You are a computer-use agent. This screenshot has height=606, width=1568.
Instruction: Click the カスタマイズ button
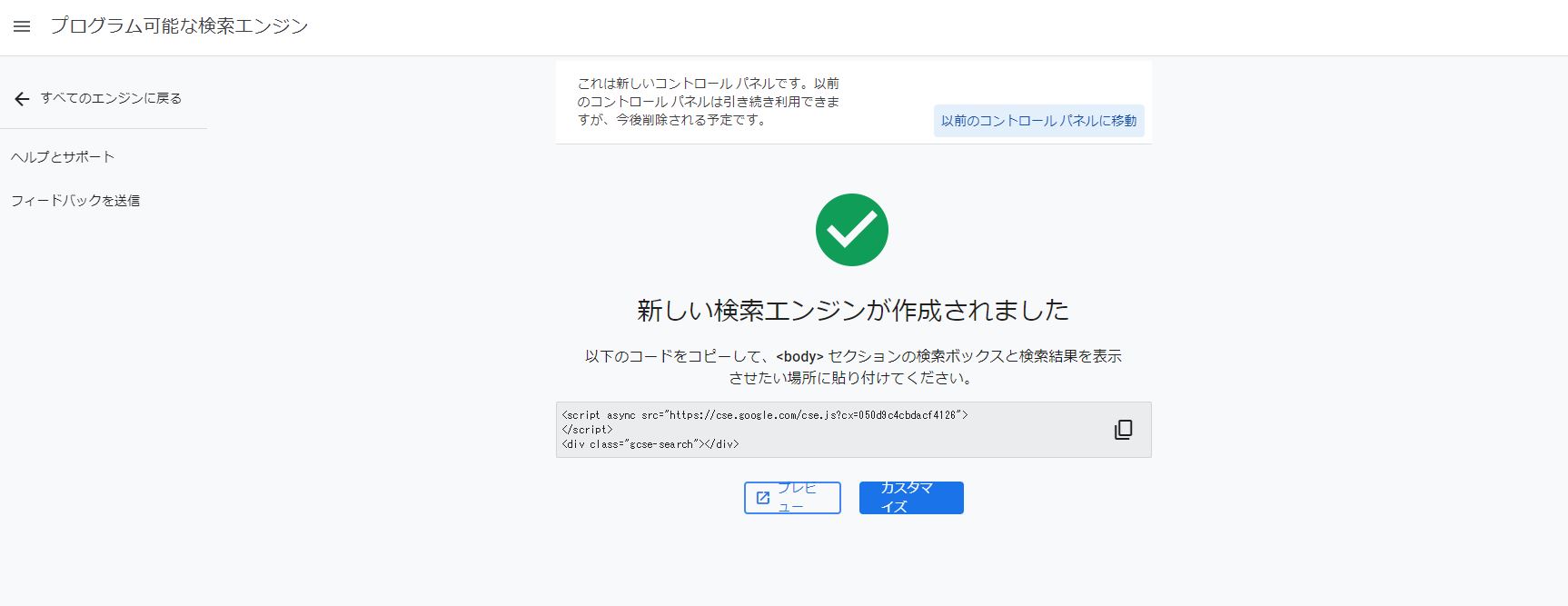pos(911,498)
